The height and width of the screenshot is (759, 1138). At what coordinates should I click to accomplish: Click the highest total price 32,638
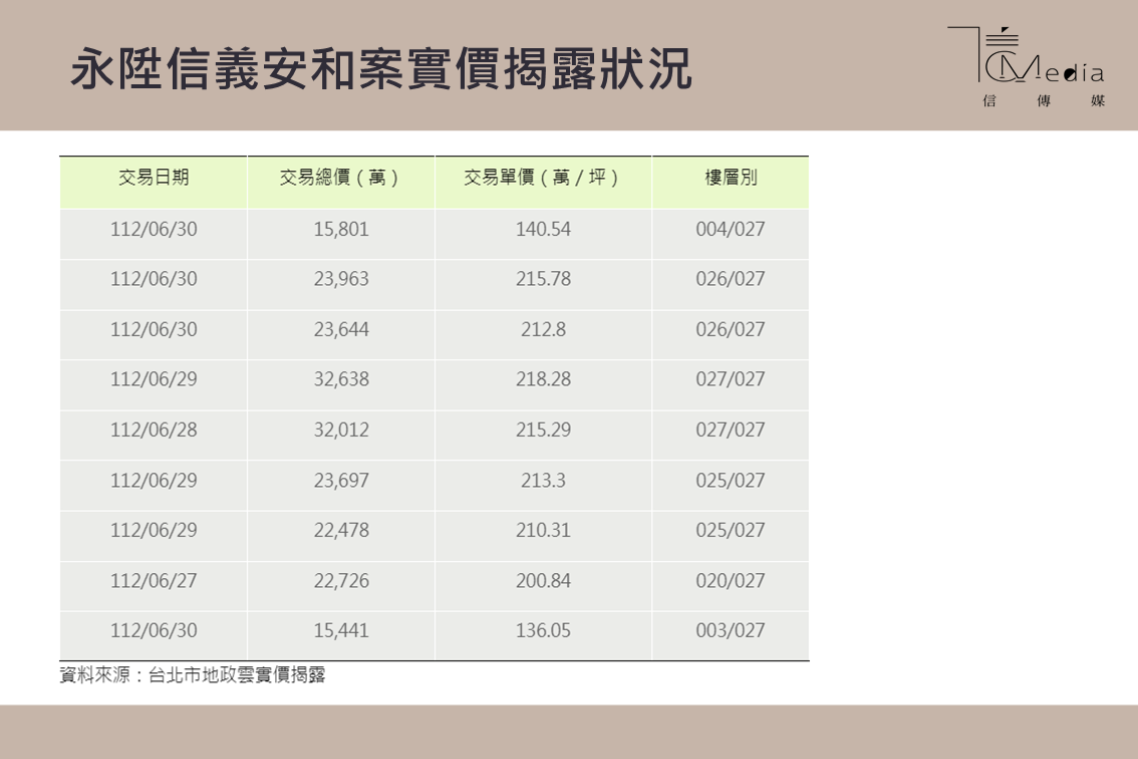click(341, 379)
